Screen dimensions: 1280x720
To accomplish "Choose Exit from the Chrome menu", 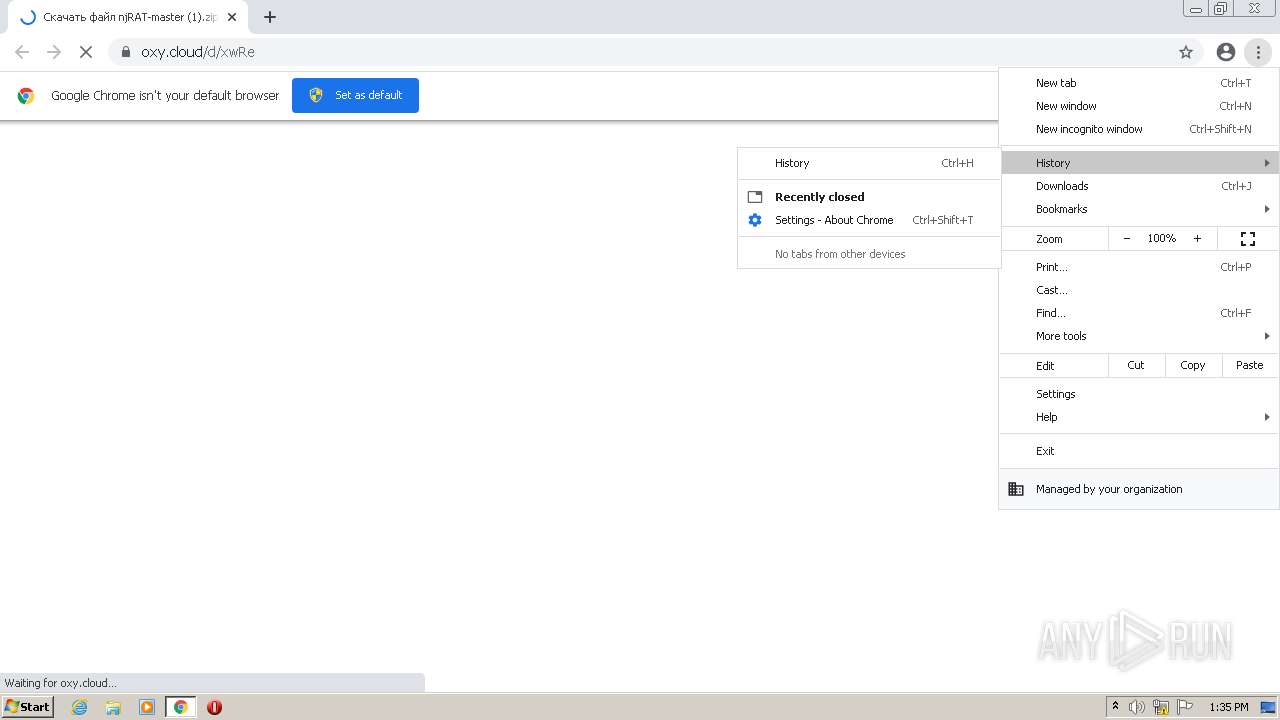I will tap(1139, 451).
